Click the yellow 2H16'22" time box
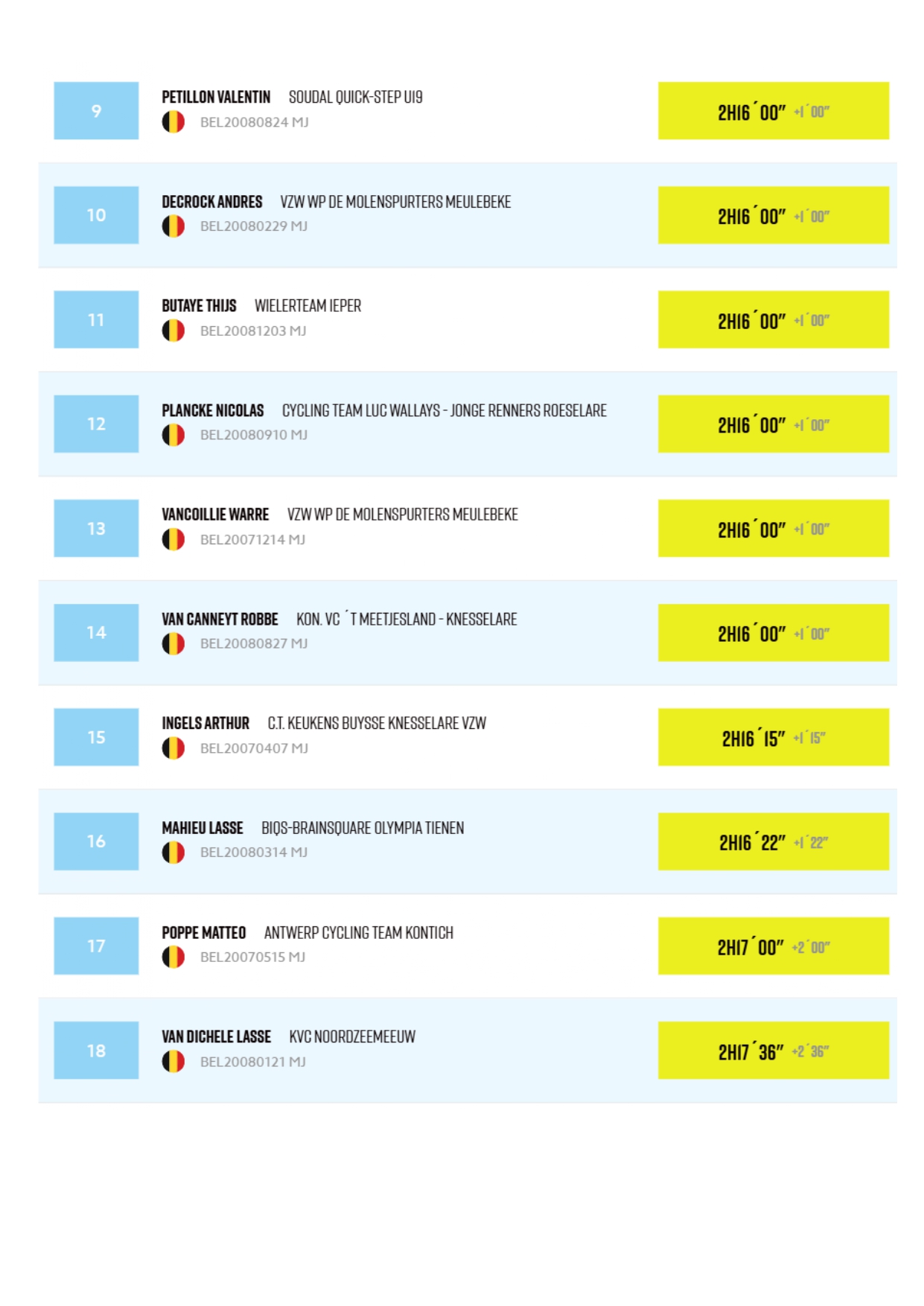Image resolution: width=924 pixels, height=1306 pixels. (x=773, y=841)
